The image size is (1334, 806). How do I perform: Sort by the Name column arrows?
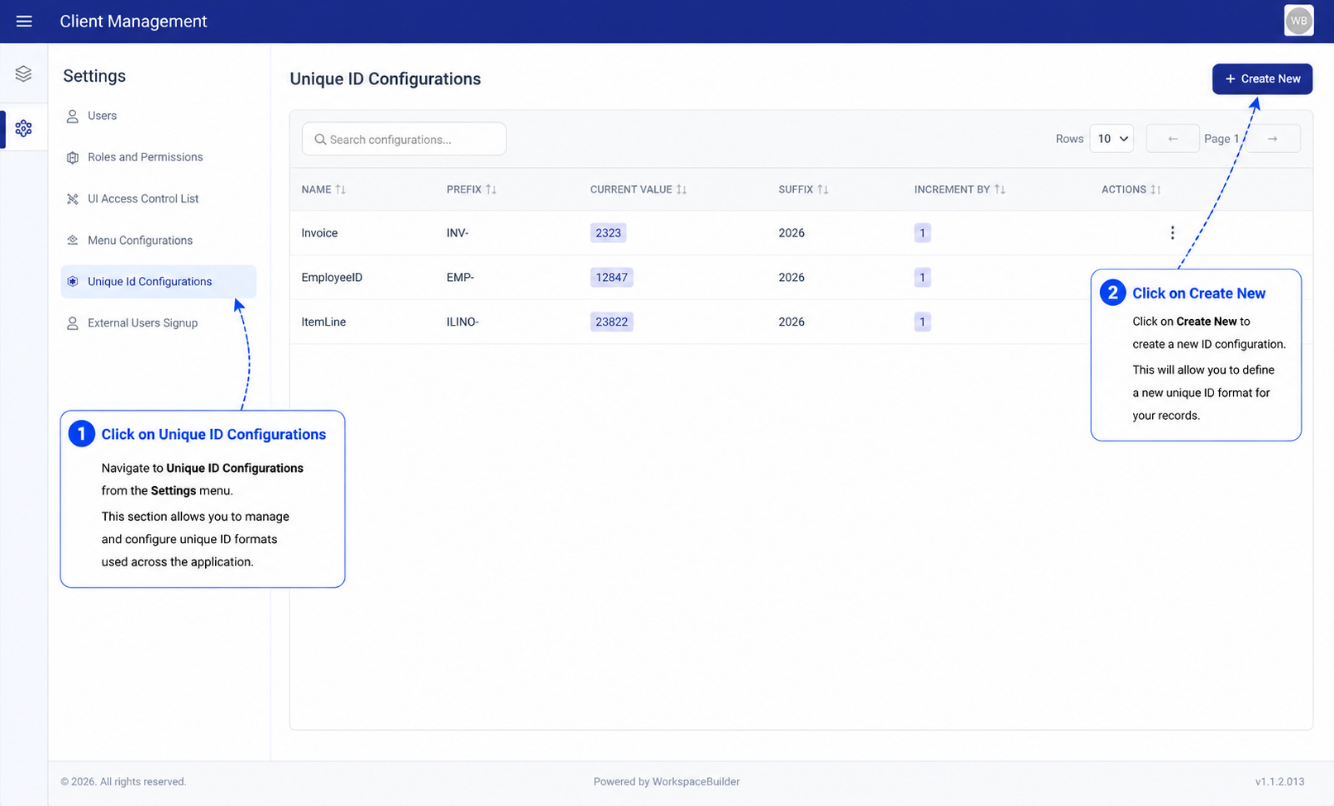340,189
